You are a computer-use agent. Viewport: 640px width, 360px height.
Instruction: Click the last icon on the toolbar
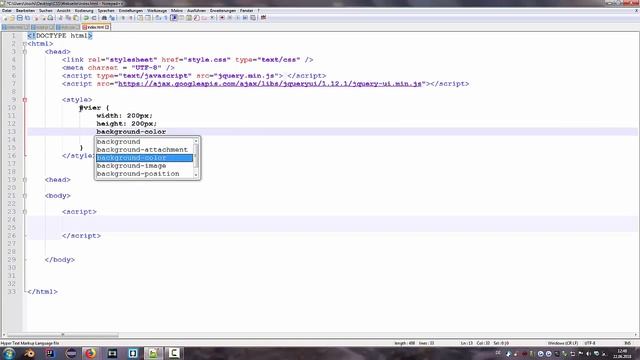click(x=263, y=18)
